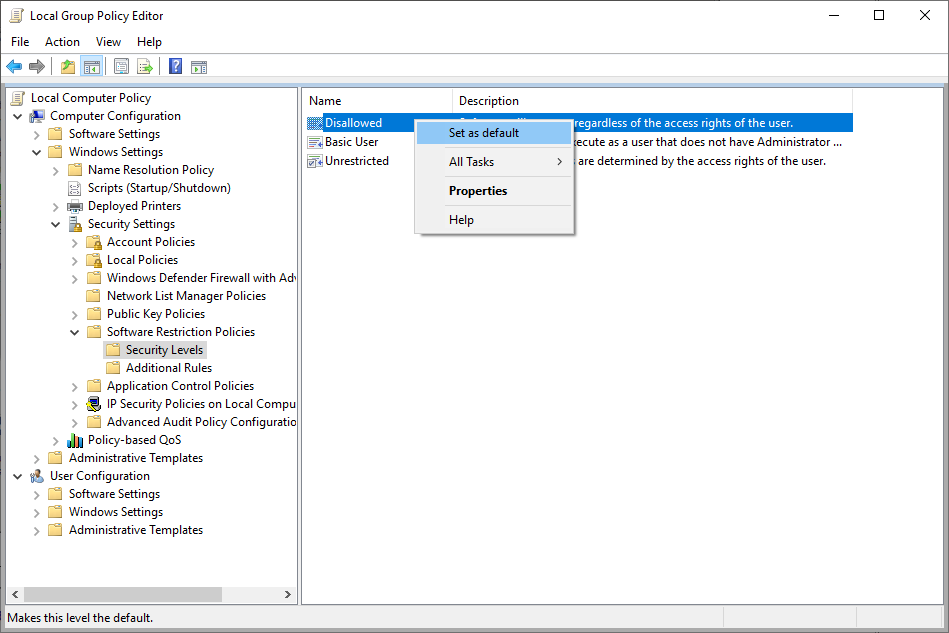The width and height of the screenshot is (949, 633).
Task: Open the File menu
Action: pos(20,42)
